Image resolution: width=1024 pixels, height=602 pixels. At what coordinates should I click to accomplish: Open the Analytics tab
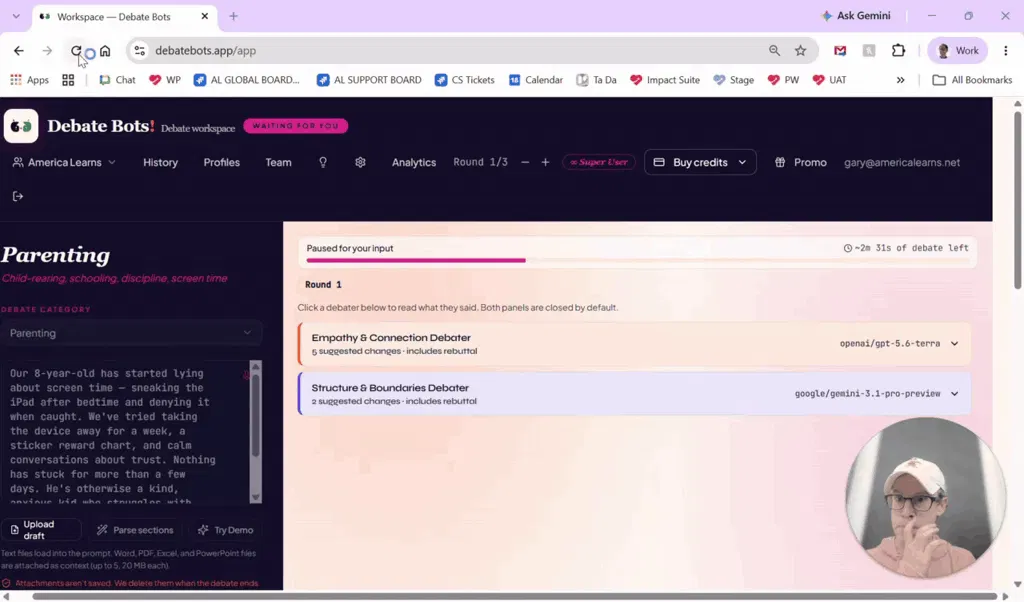414,163
